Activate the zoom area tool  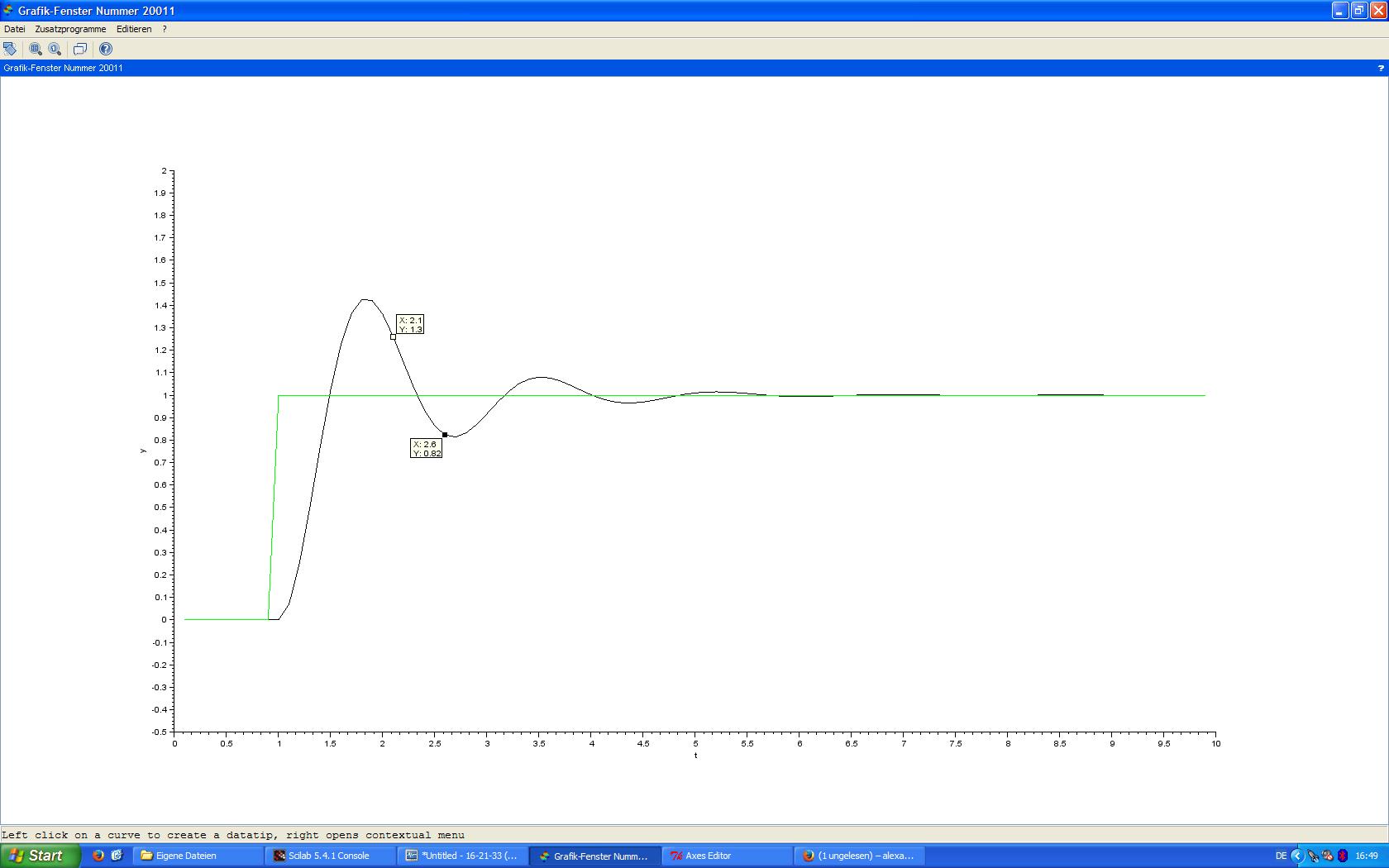tap(36, 49)
